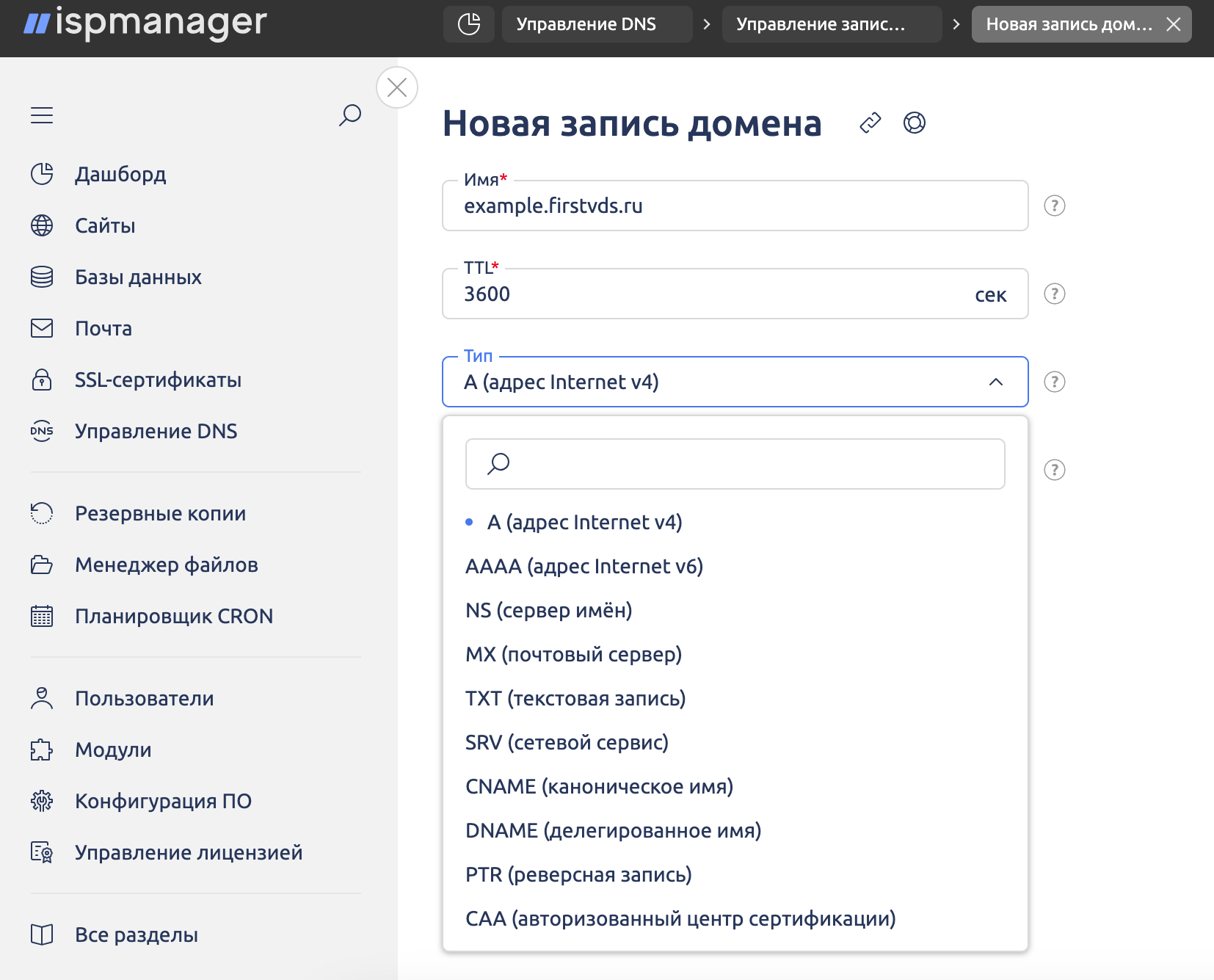
Task: Open the sidebar search magnifier icon
Action: pyautogui.click(x=350, y=115)
